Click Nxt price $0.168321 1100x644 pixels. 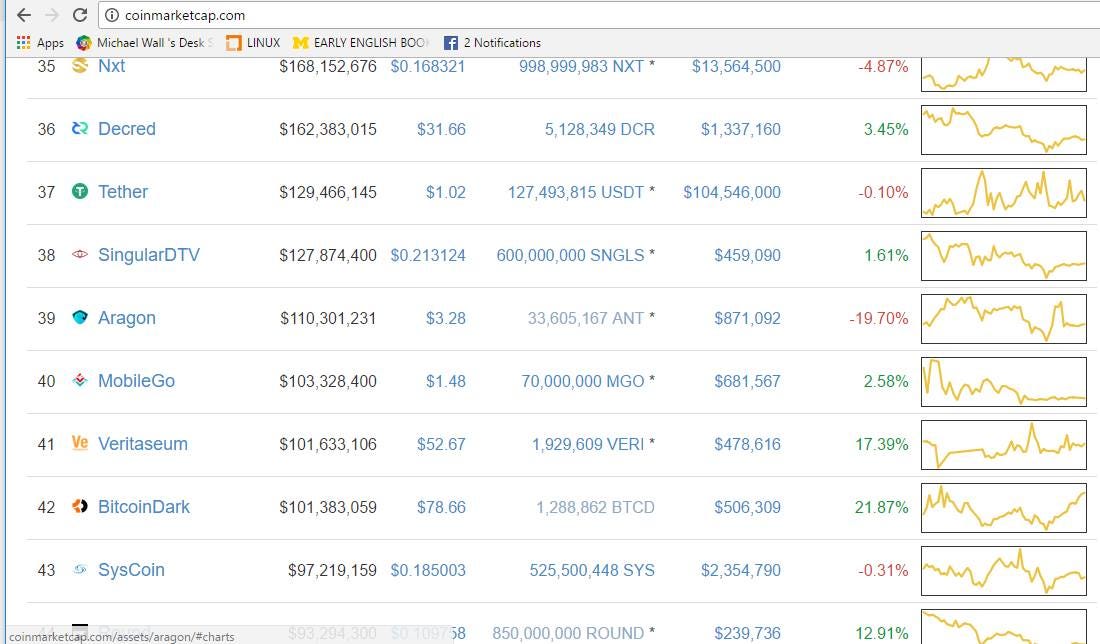pyautogui.click(x=428, y=67)
